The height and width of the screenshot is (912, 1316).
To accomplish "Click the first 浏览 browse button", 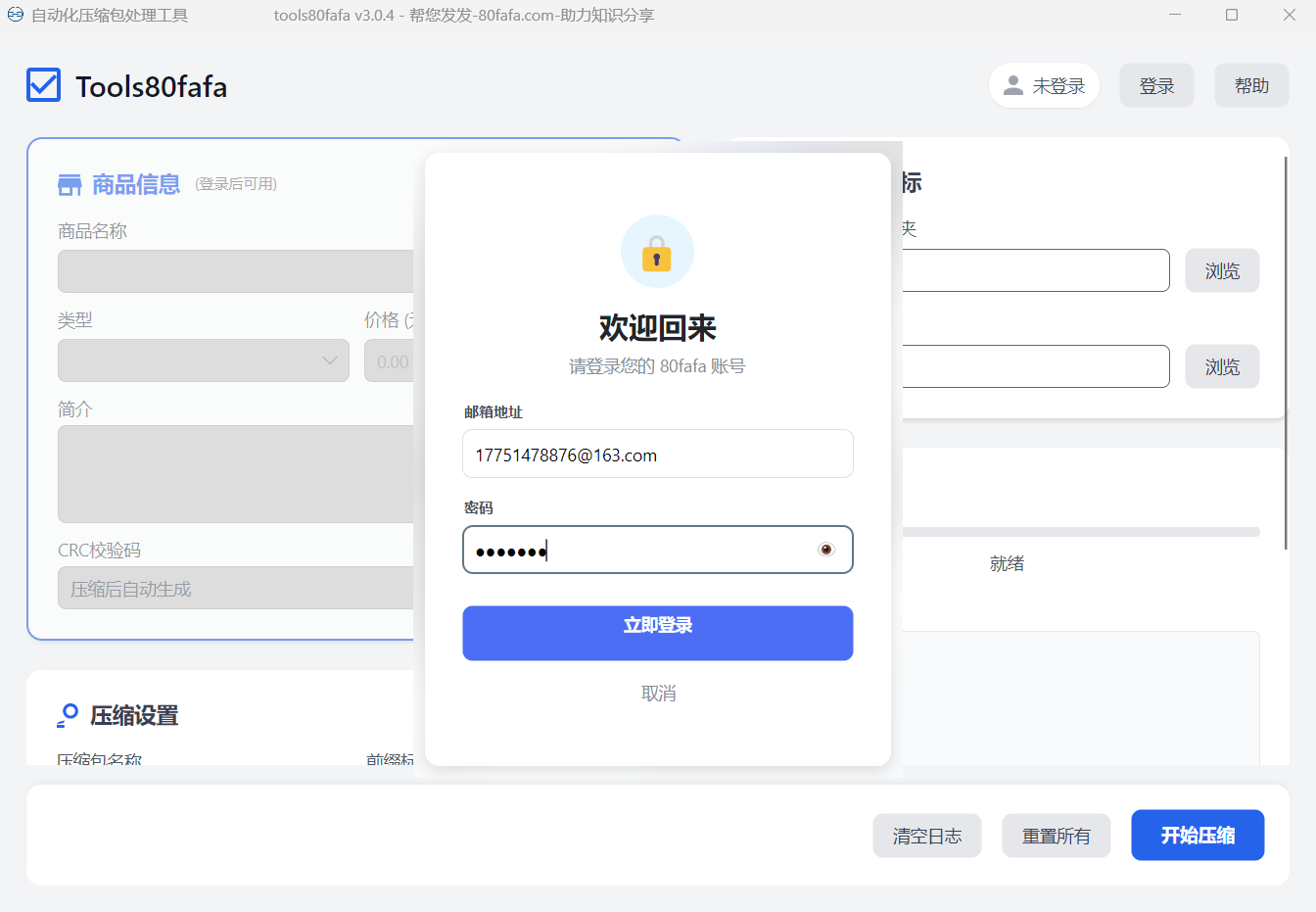I will click(1222, 271).
